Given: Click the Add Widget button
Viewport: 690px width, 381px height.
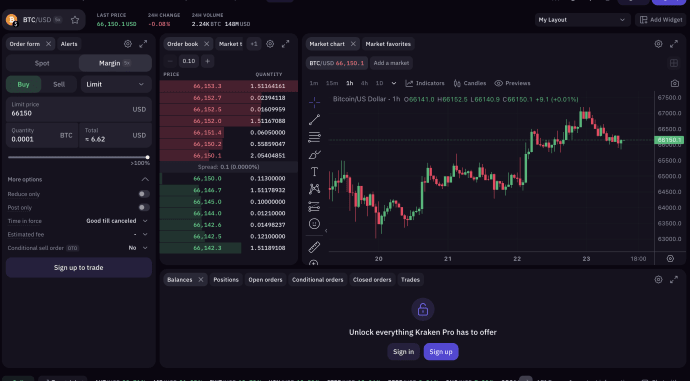Looking at the screenshot, I should 661,20.
